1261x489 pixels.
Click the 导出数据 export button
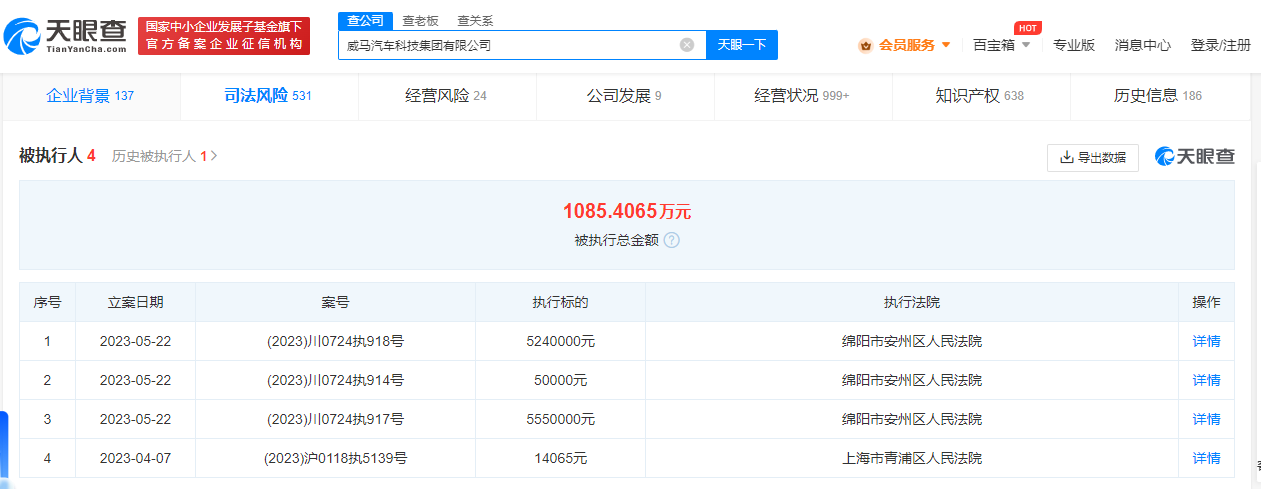pos(1093,157)
